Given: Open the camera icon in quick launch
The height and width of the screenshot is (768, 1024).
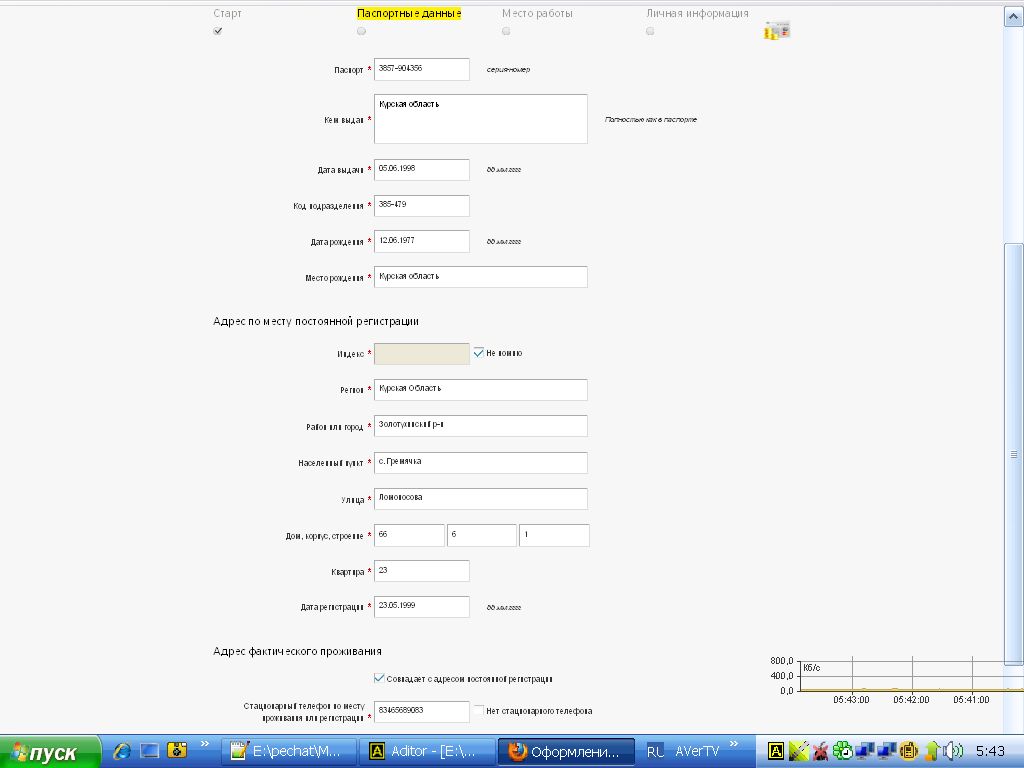Looking at the screenshot, I should point(177,750).
